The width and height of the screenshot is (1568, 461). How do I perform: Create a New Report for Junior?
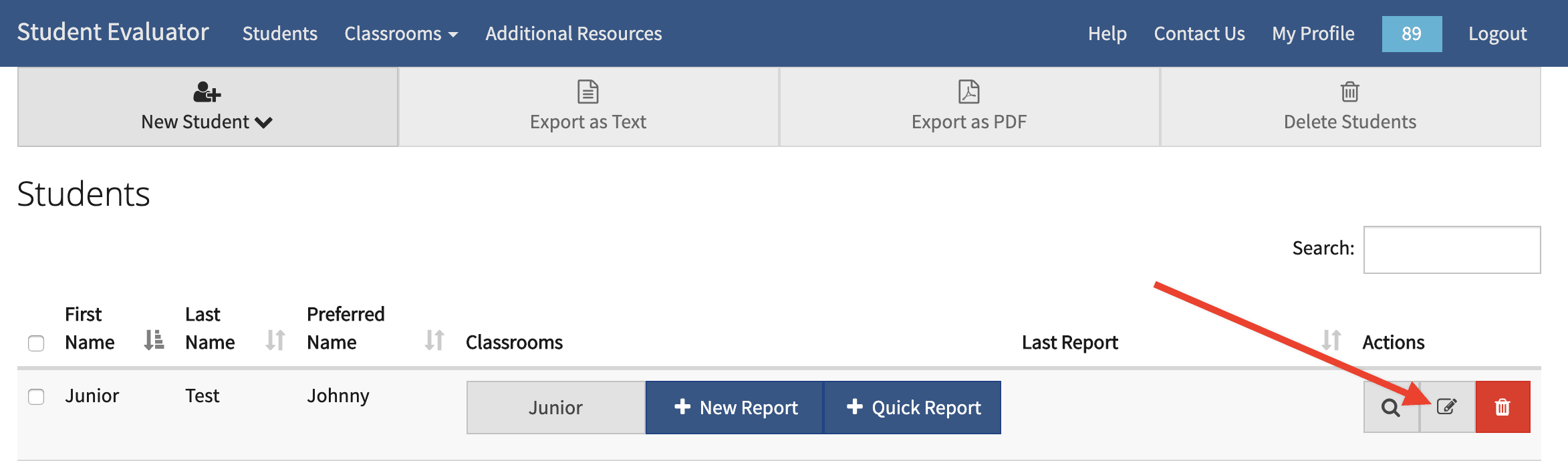coord(735,408)
